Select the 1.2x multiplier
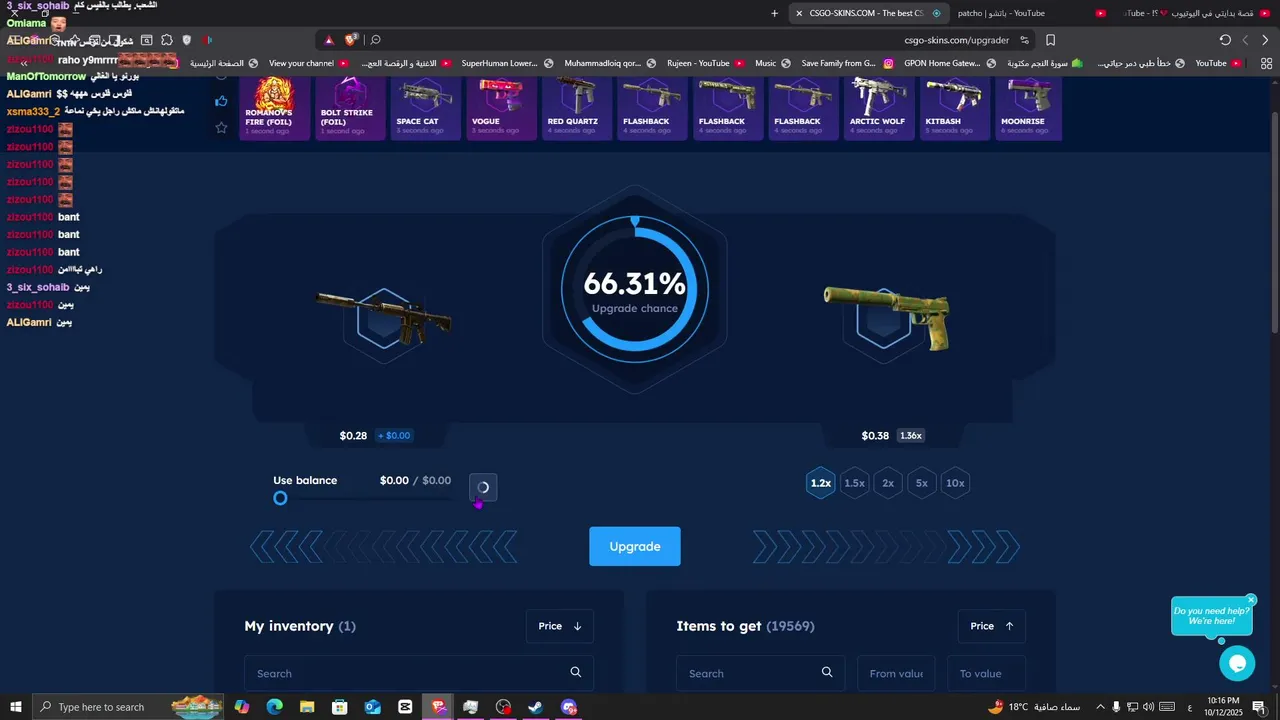Screen dimensions: 1280x720 (x=821, y=483)
